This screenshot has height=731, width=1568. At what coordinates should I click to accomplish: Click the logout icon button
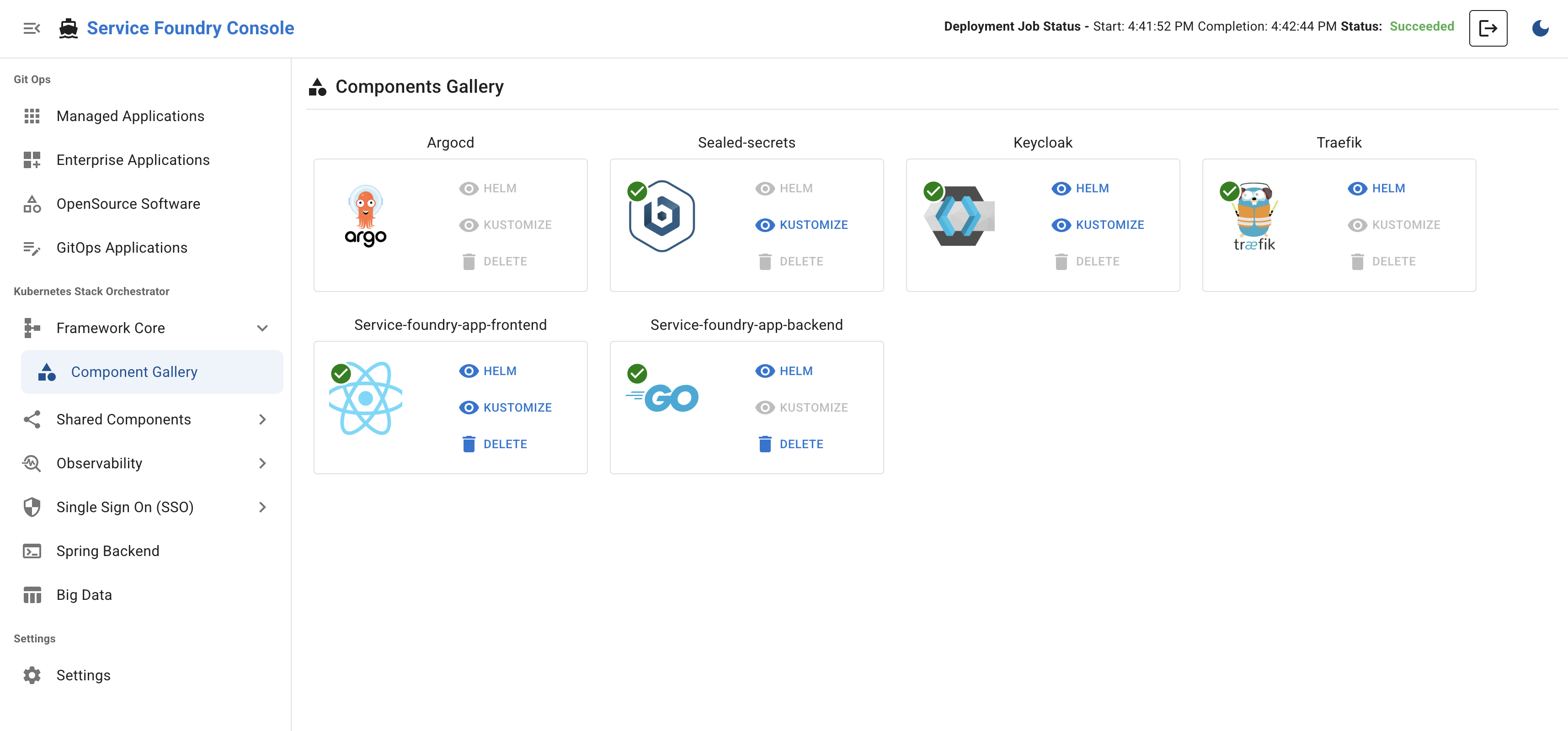pos(1488,28)
